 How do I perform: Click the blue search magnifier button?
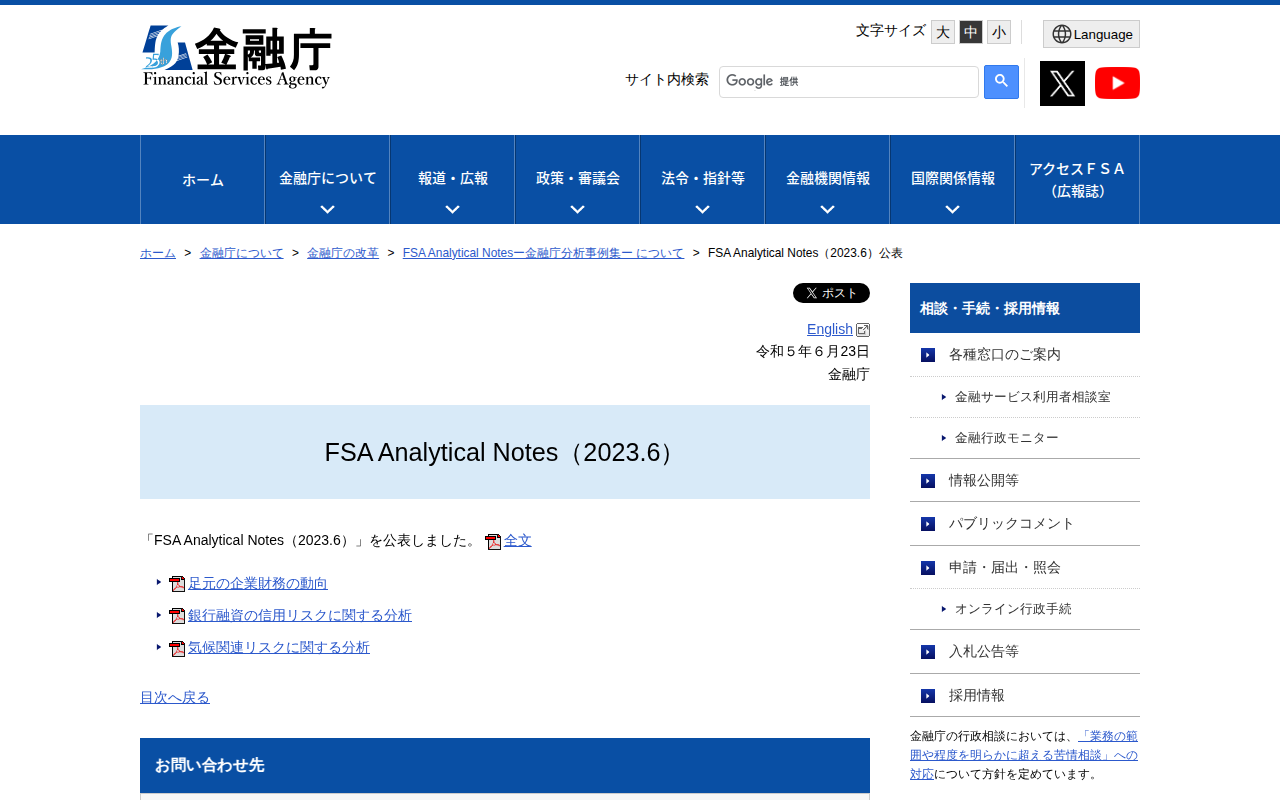pyautogui.click(x=1001, y=82)
